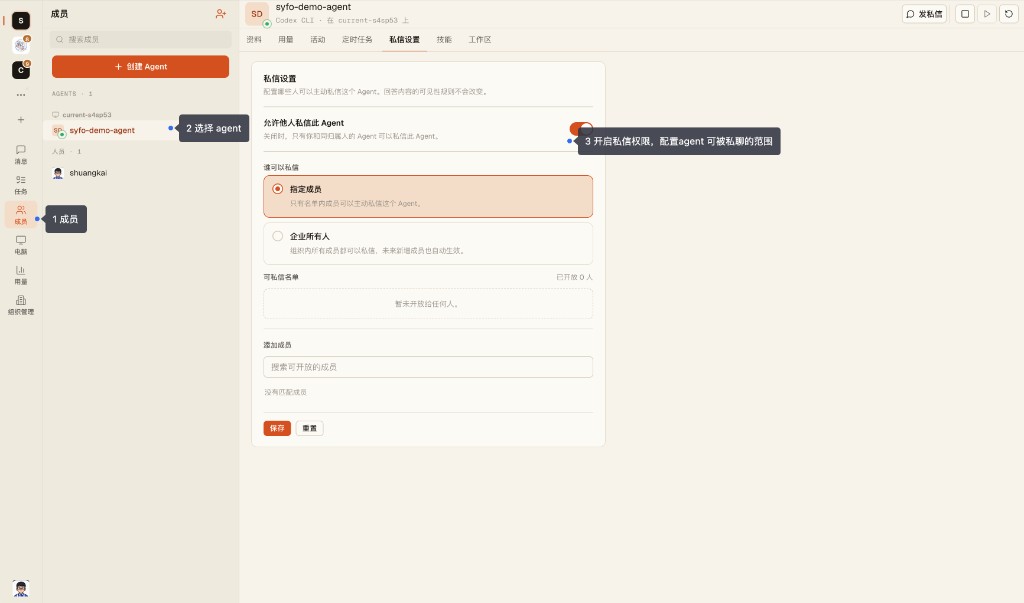Image resolution: width=1024 pixels, height=603 pixels.
Task: Open 消息 messages in sidebar
Action: 21,155
